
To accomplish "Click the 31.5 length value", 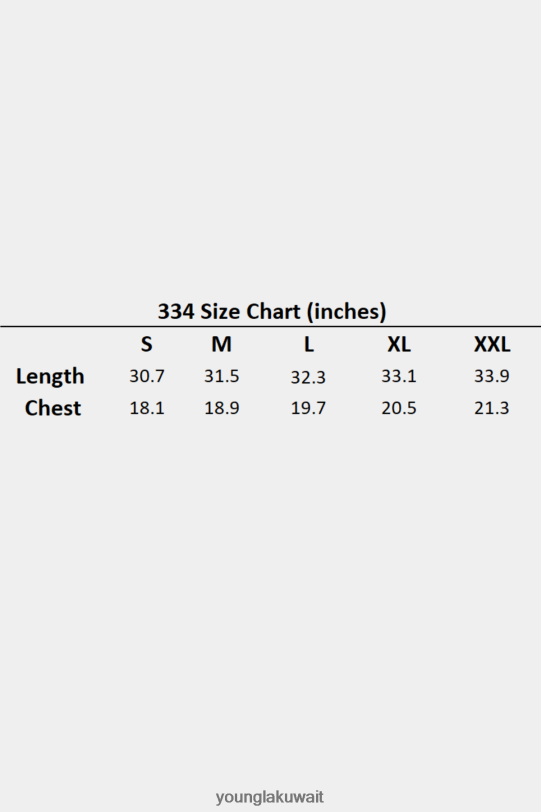I will tap(222, 376).
